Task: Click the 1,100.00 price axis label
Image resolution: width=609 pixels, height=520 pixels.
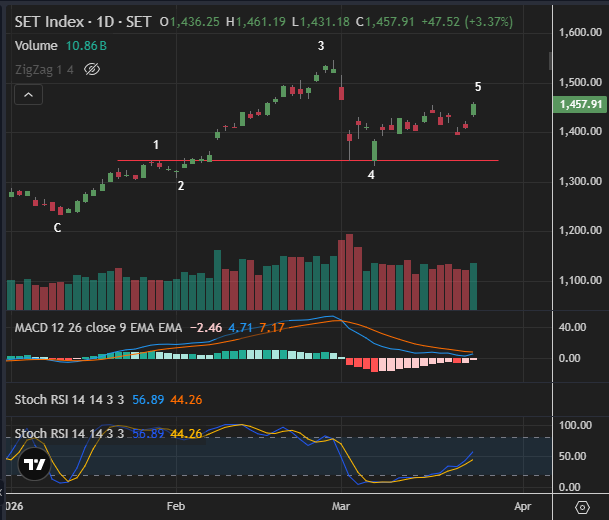Action: point(580,280)
